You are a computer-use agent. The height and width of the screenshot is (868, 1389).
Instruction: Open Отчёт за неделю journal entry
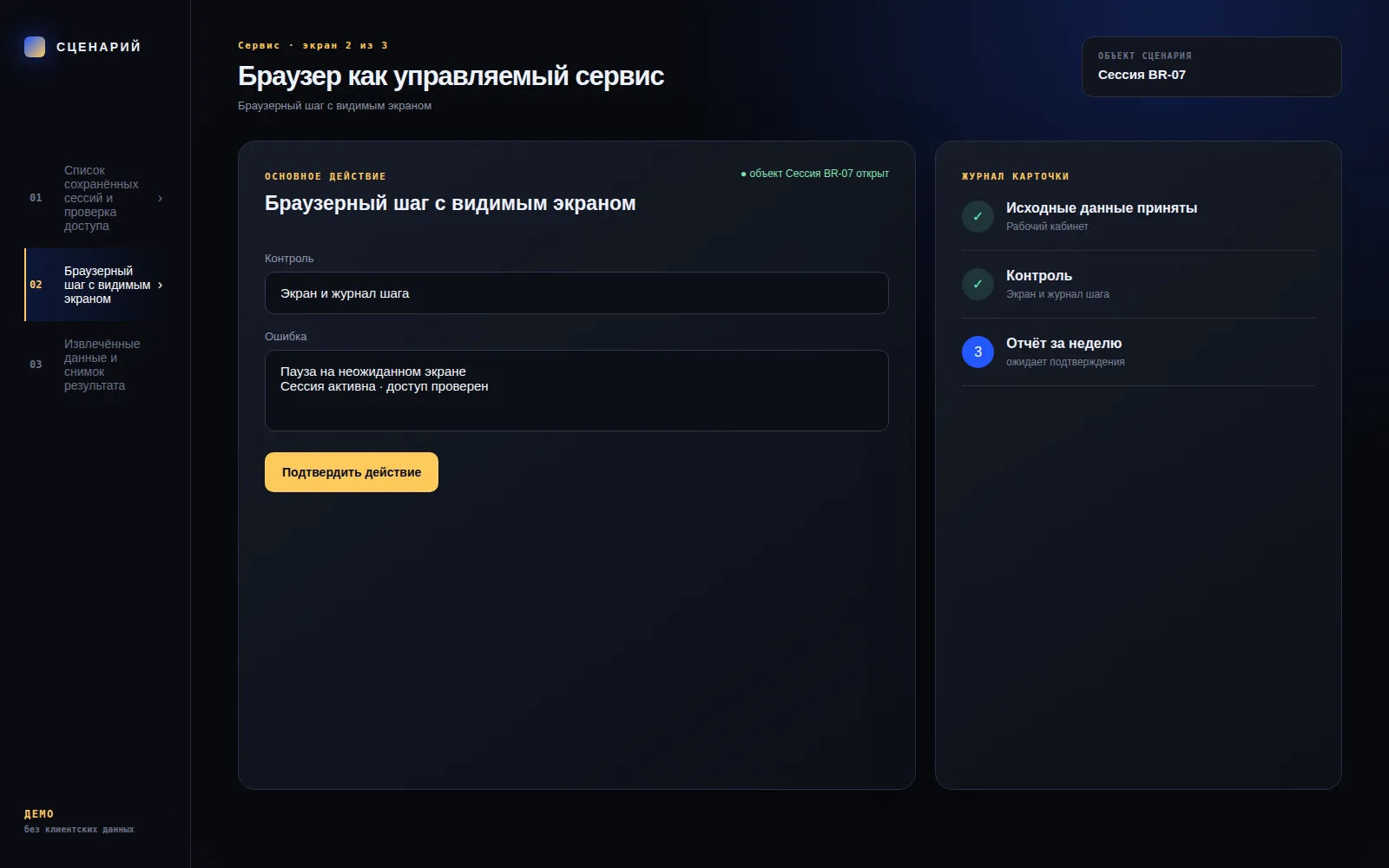[x=1138, y=352]
